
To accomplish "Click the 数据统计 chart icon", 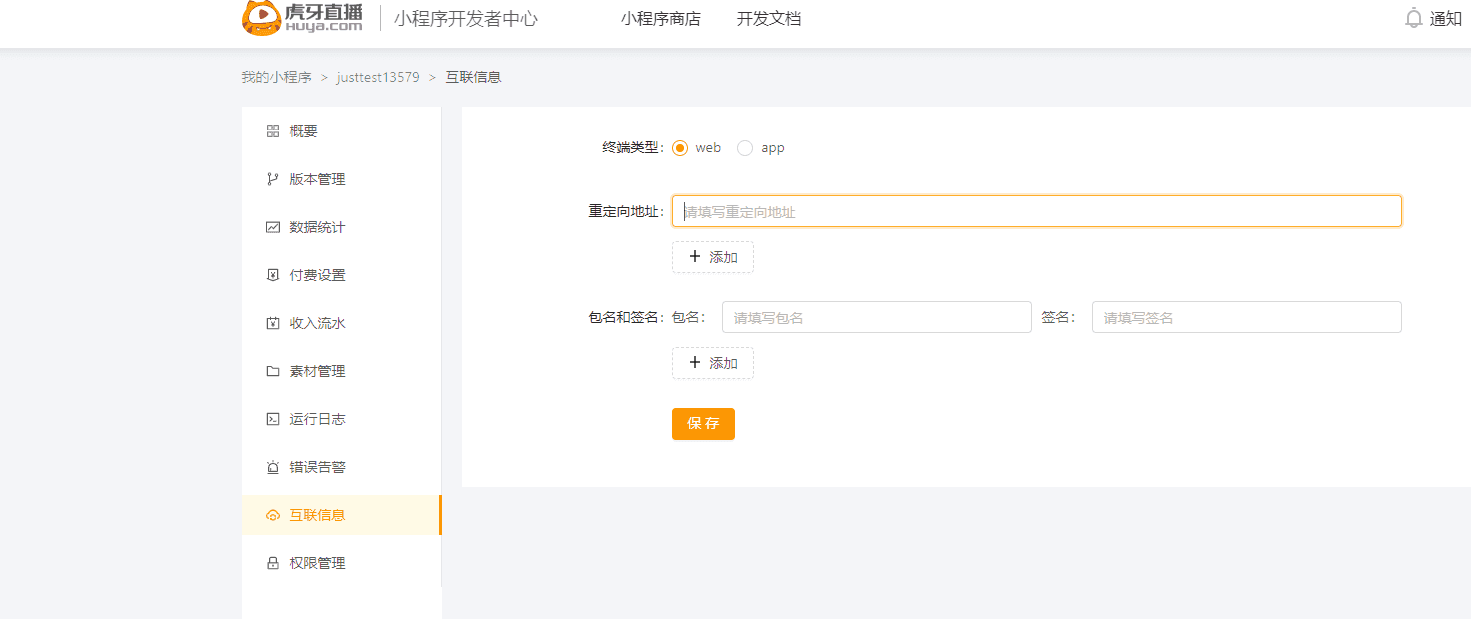I will [272, 227].
